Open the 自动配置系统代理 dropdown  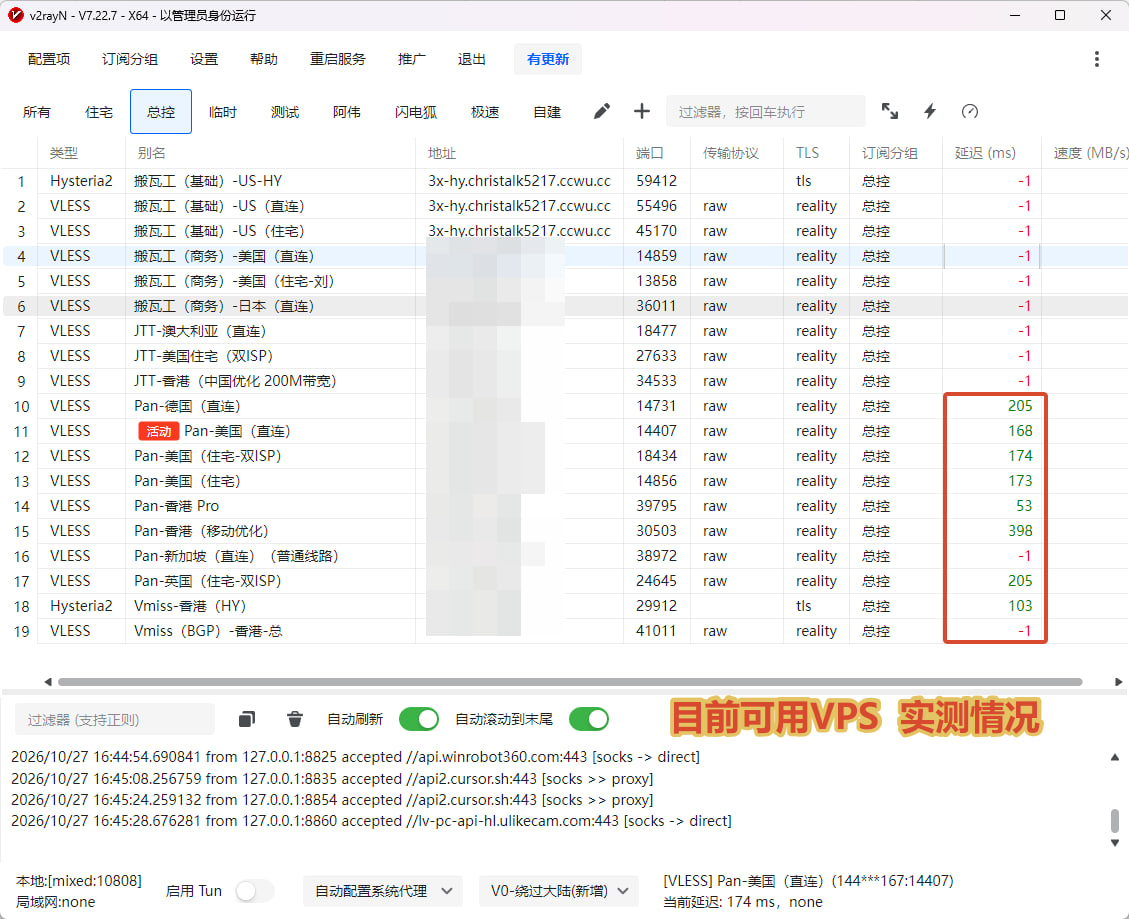pyautogui.click(x=383, y=891)
